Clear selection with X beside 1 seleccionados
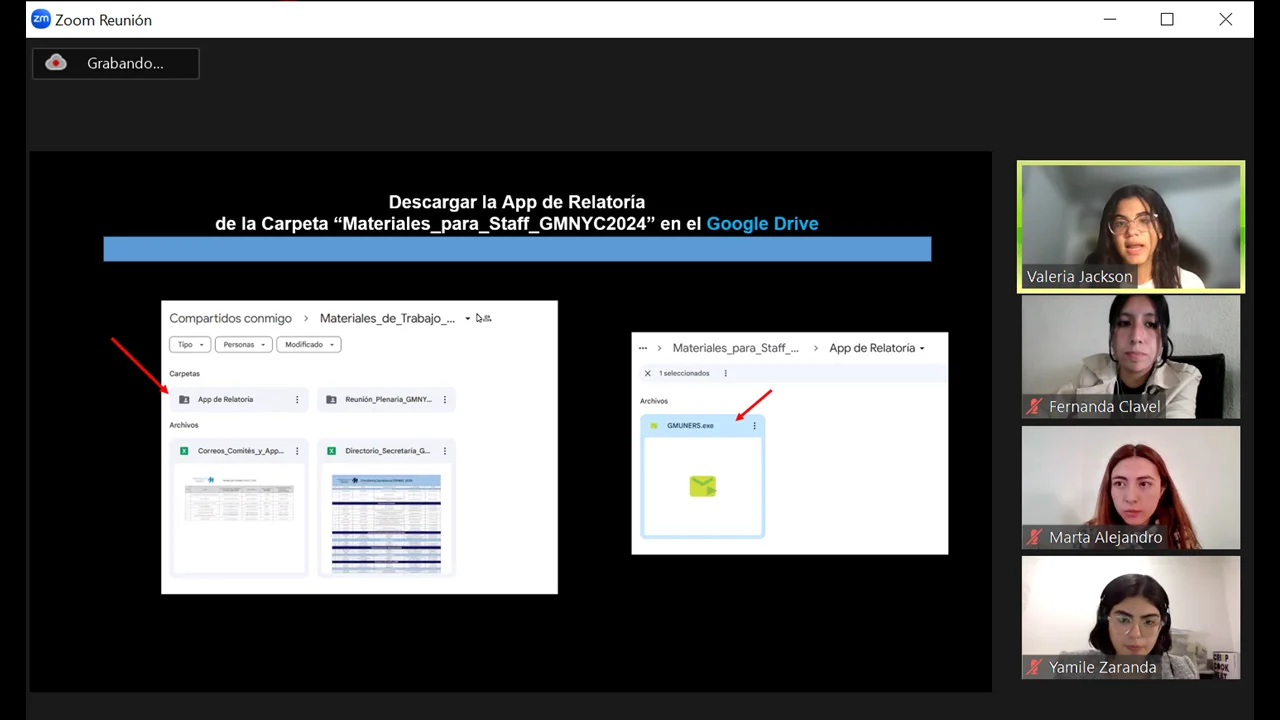 tap(647, 374)
